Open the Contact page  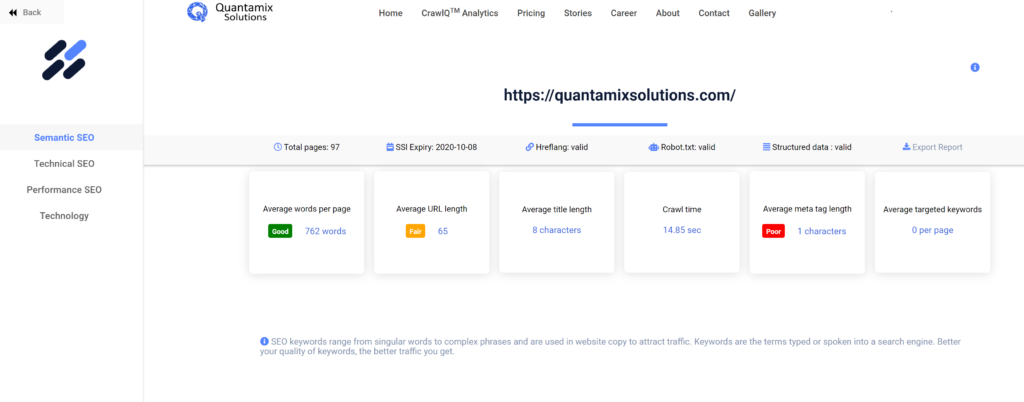[x=714, y=13]
